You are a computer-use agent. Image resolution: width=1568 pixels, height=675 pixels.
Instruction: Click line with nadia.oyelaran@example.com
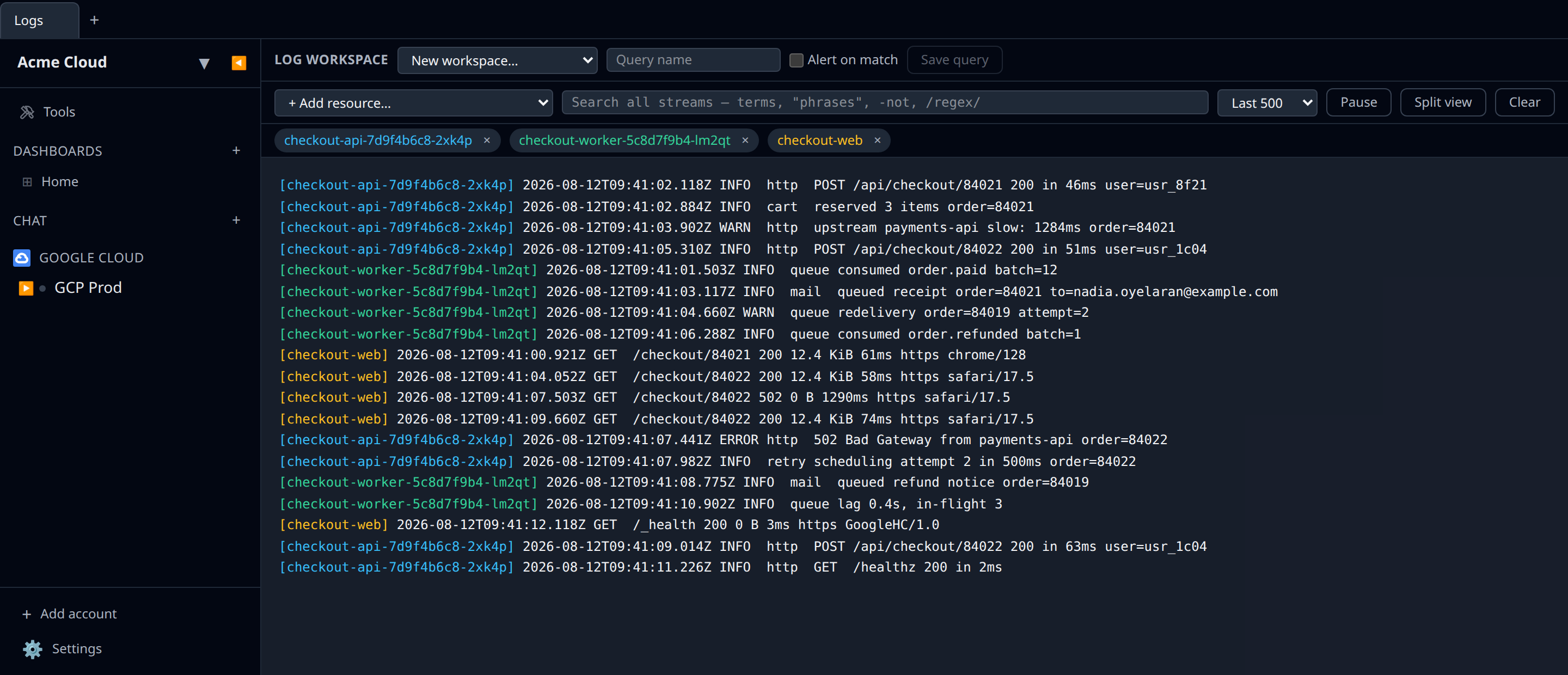pyautogui.click(x=778, y=292)
